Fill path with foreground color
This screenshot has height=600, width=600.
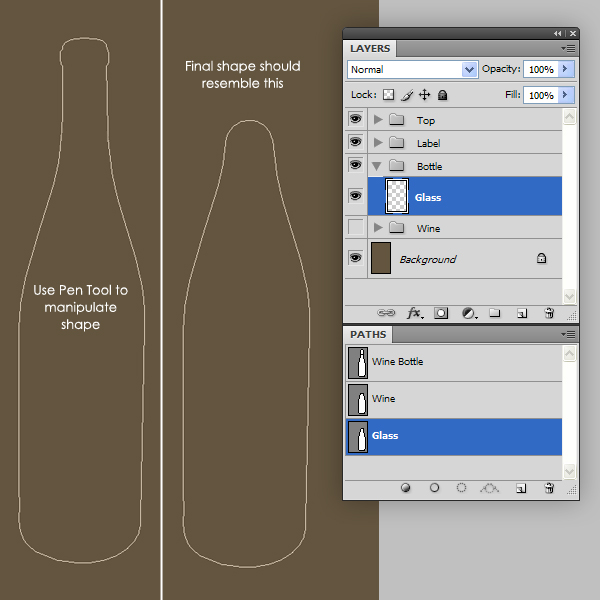(x=406, y=488)
